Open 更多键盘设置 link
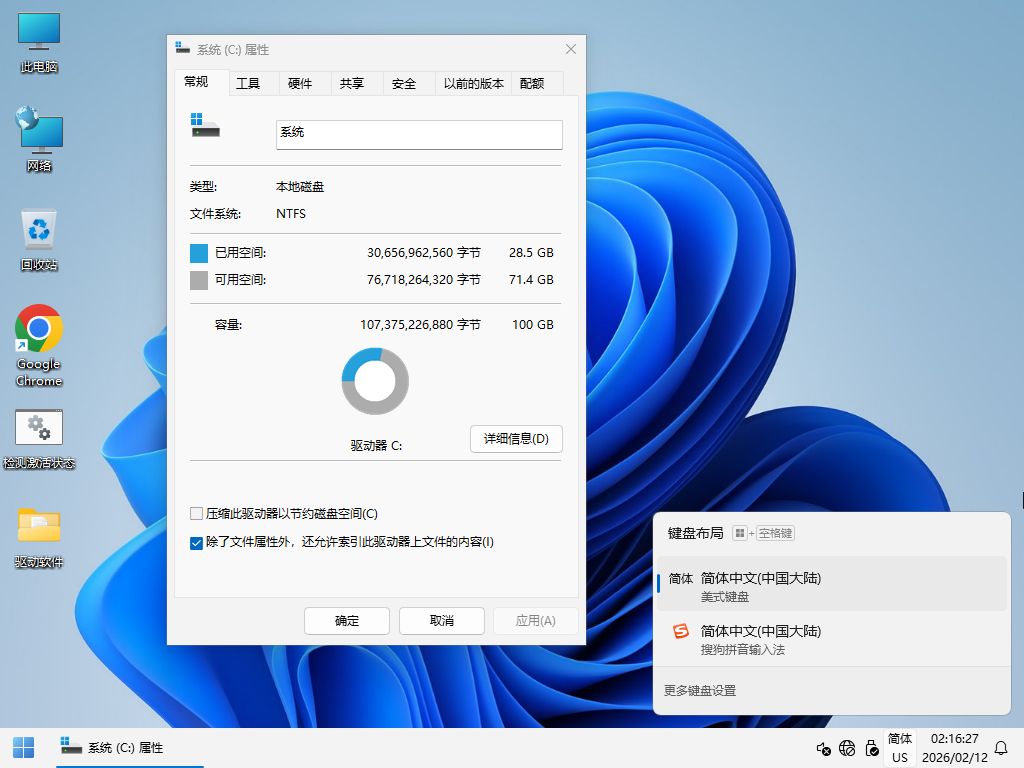 point(700,691)
